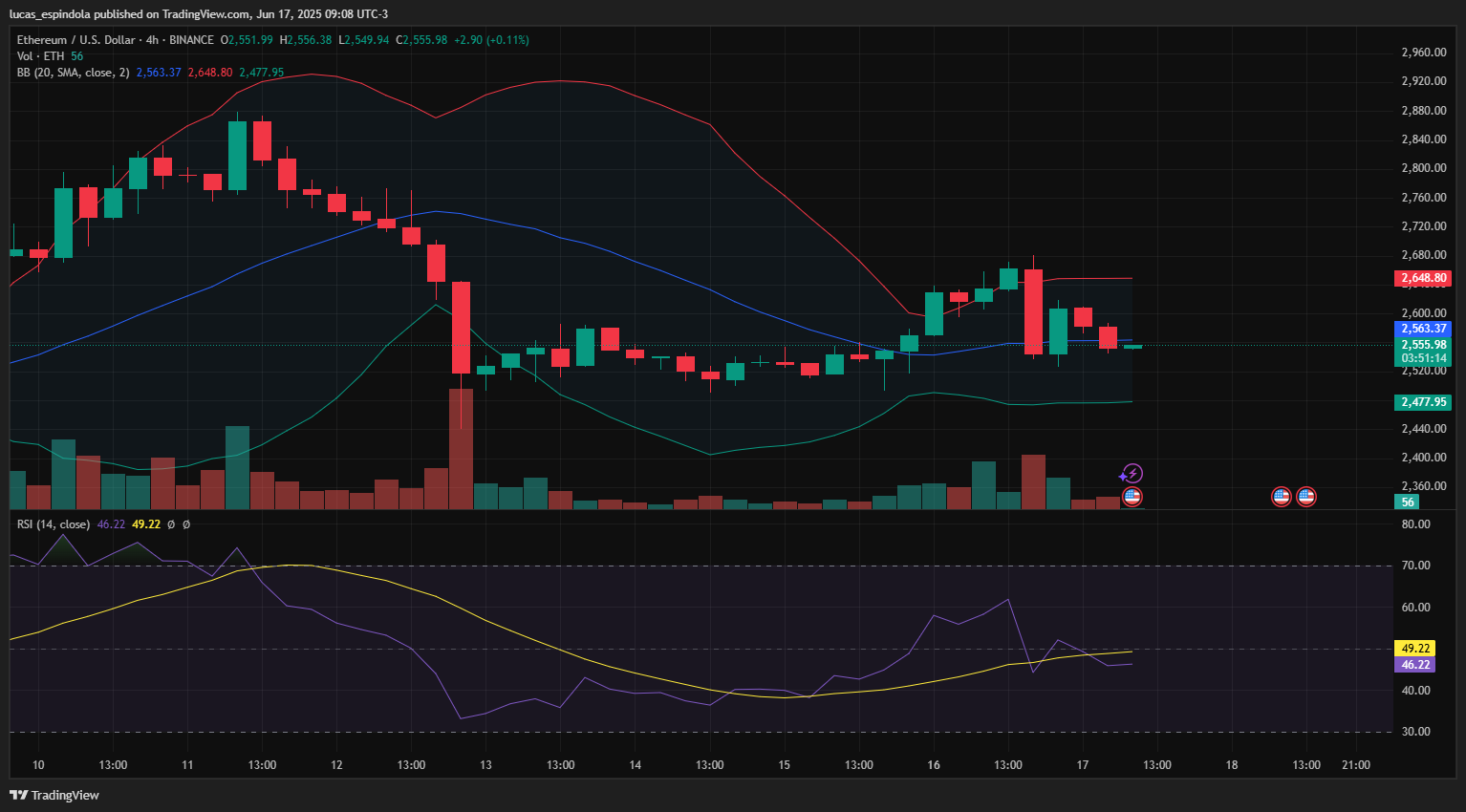Click the Ethereum / U.S. Dollar symbol title

(75, 40)
